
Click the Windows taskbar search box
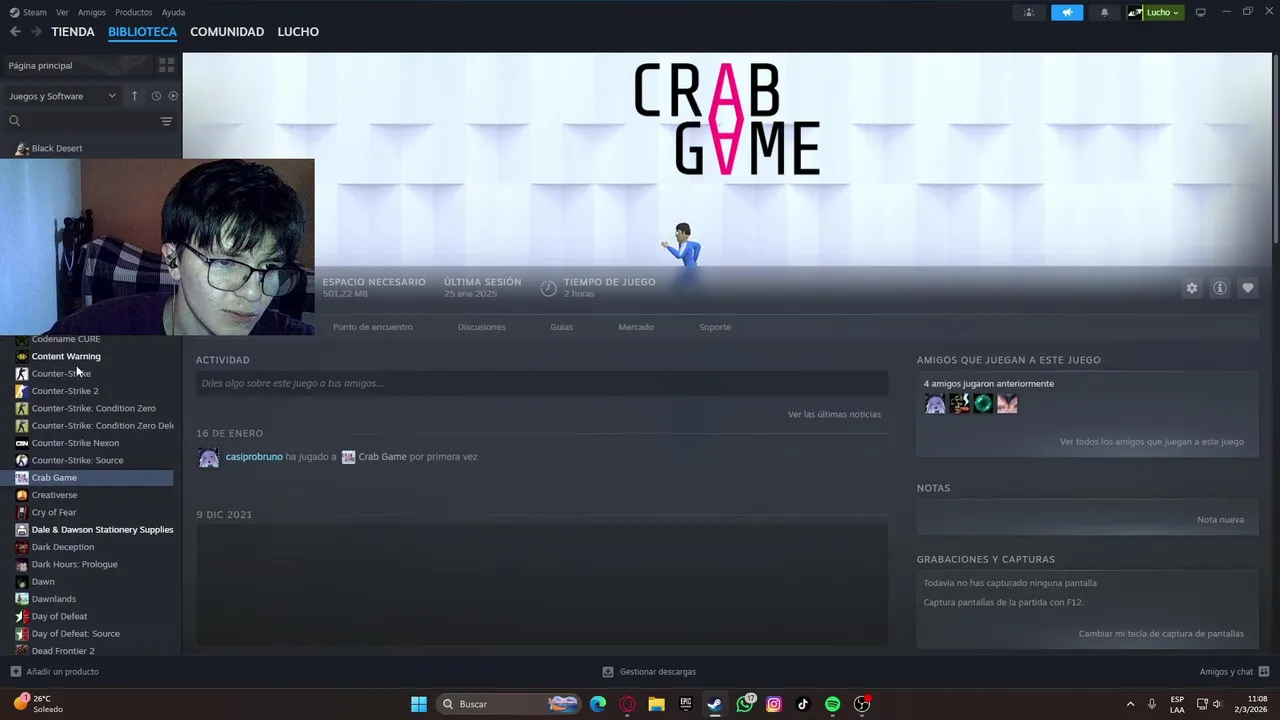coord(509,704)
